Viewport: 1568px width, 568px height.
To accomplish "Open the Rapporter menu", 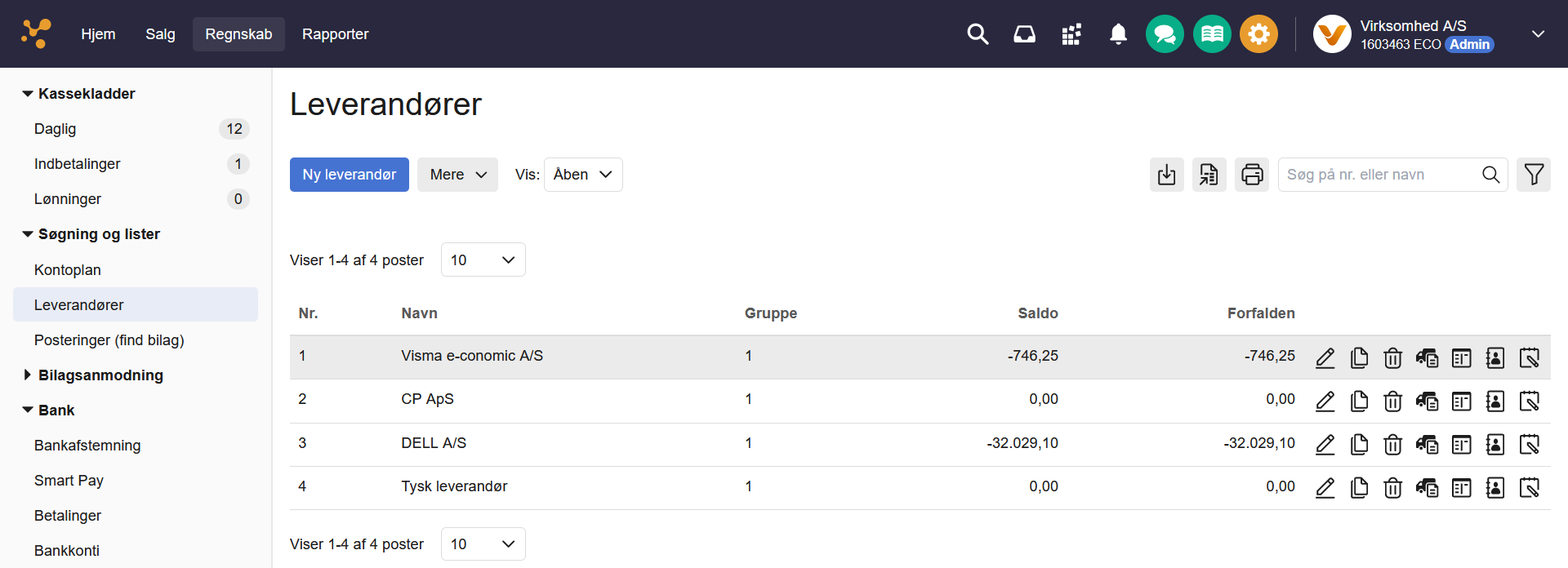I will pyautogui.click(x=335, y=34).
